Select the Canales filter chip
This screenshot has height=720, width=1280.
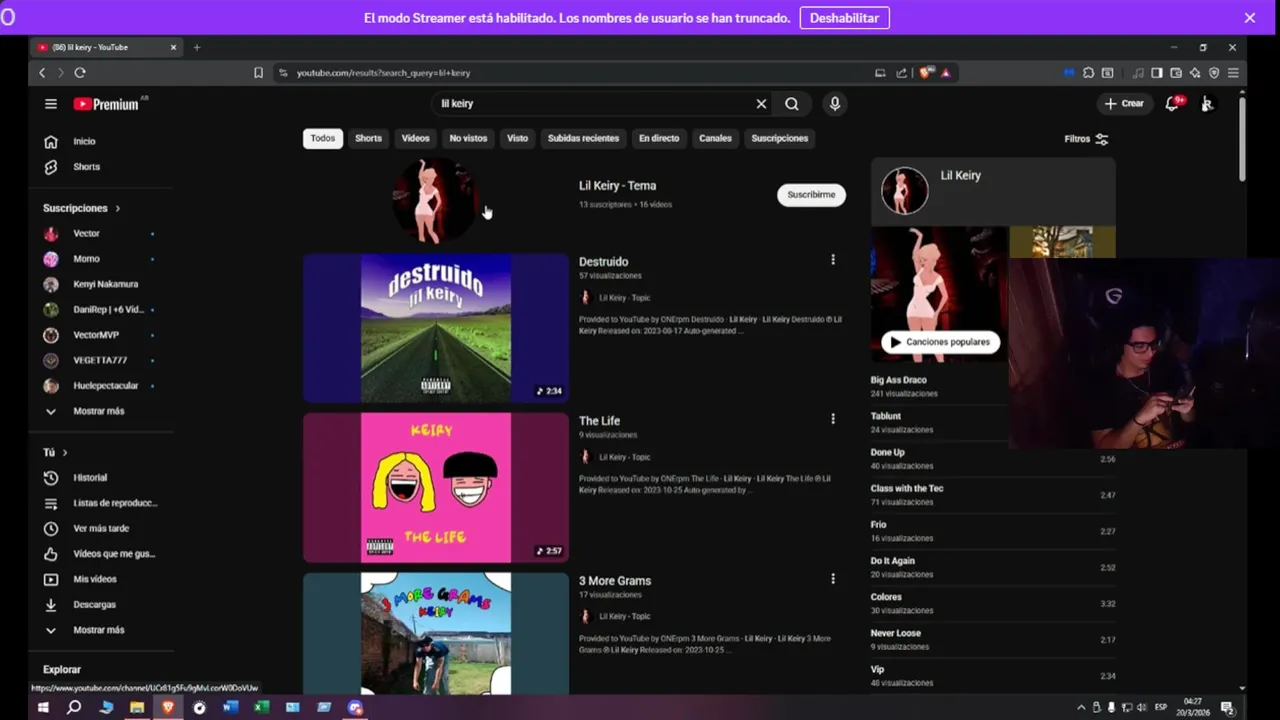pos(715,139)
